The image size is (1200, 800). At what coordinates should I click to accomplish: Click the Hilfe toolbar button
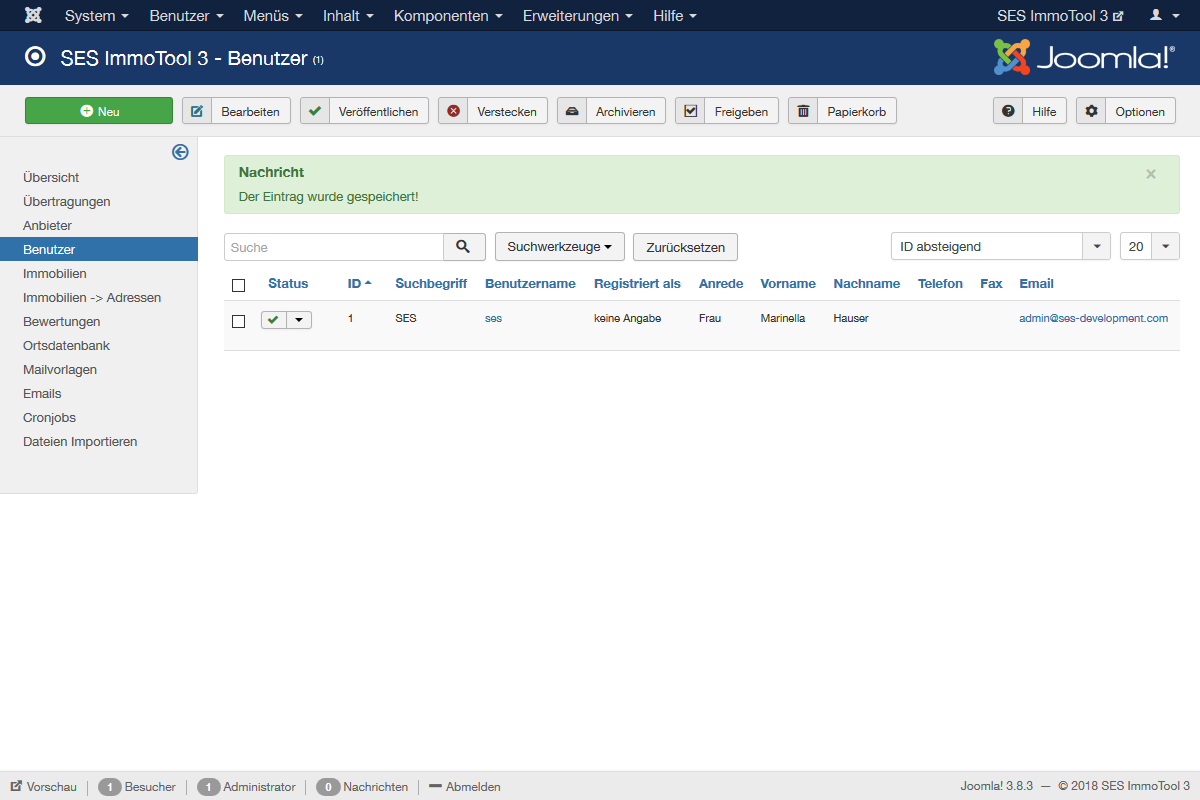coord(1030,111)
